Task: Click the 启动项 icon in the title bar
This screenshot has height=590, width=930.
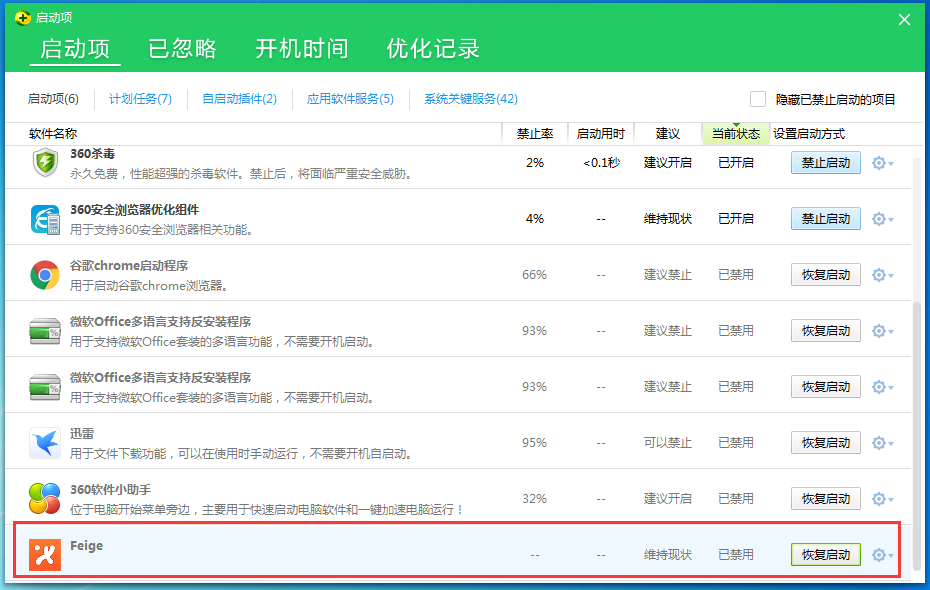Action: pos(16,17)
